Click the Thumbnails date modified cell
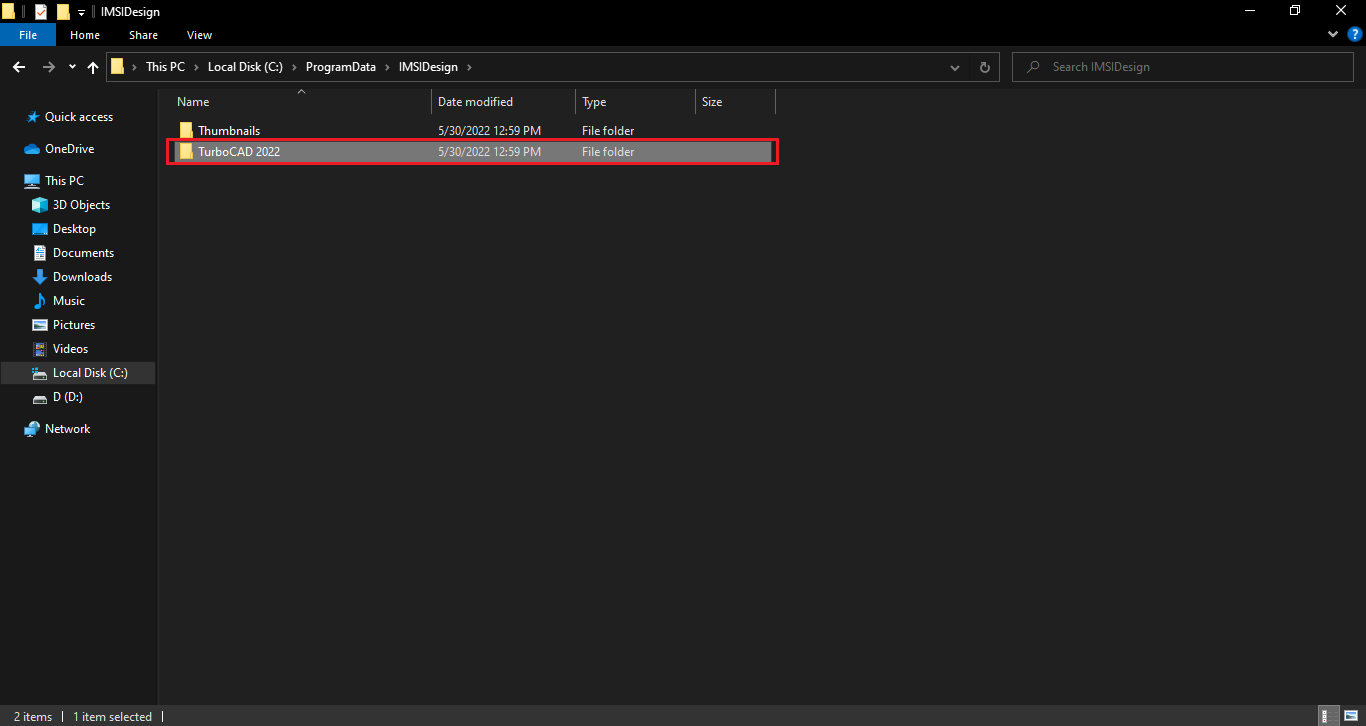The width and height of the screenshot is (1366, 726). 490,131
